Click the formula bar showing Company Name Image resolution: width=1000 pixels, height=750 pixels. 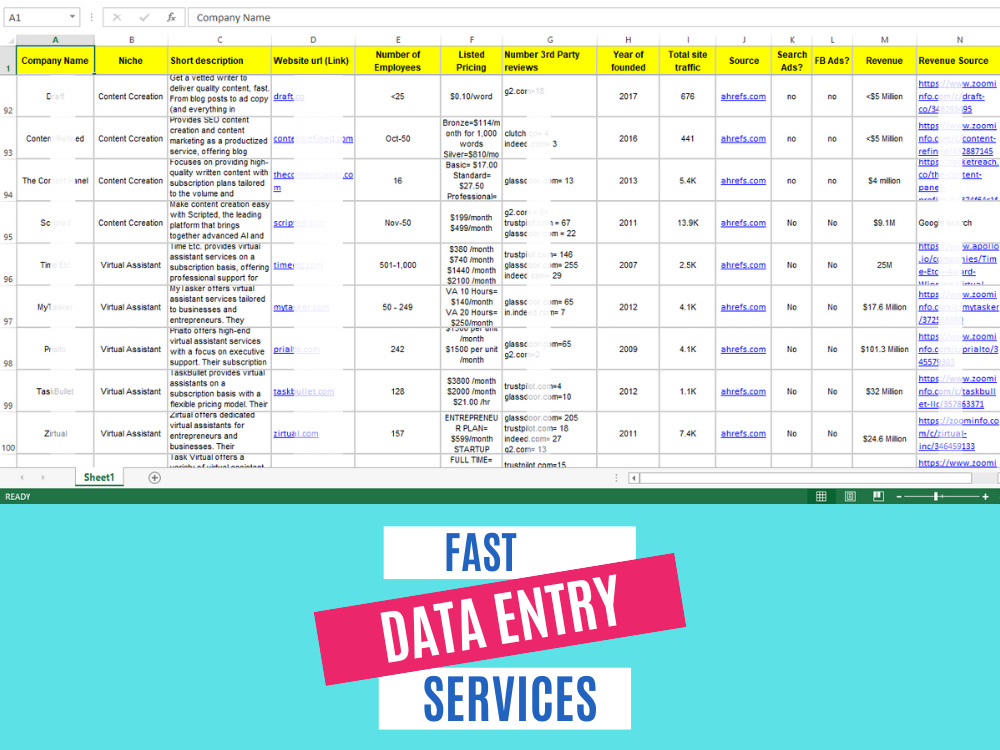tap(594, 17)
